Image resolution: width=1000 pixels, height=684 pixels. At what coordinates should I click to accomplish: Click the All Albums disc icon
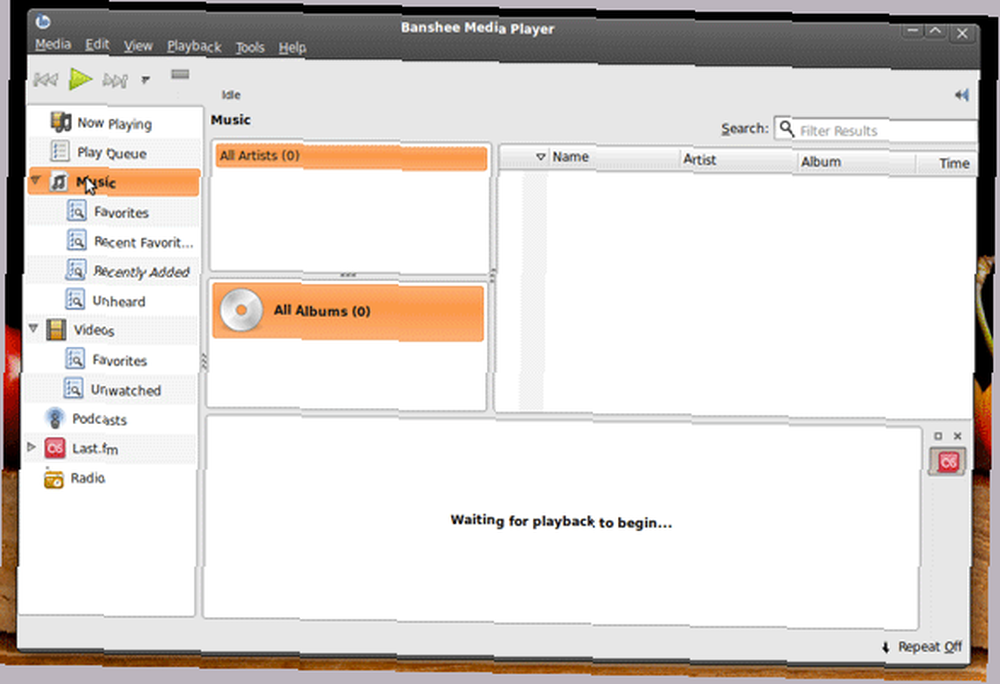241,310
